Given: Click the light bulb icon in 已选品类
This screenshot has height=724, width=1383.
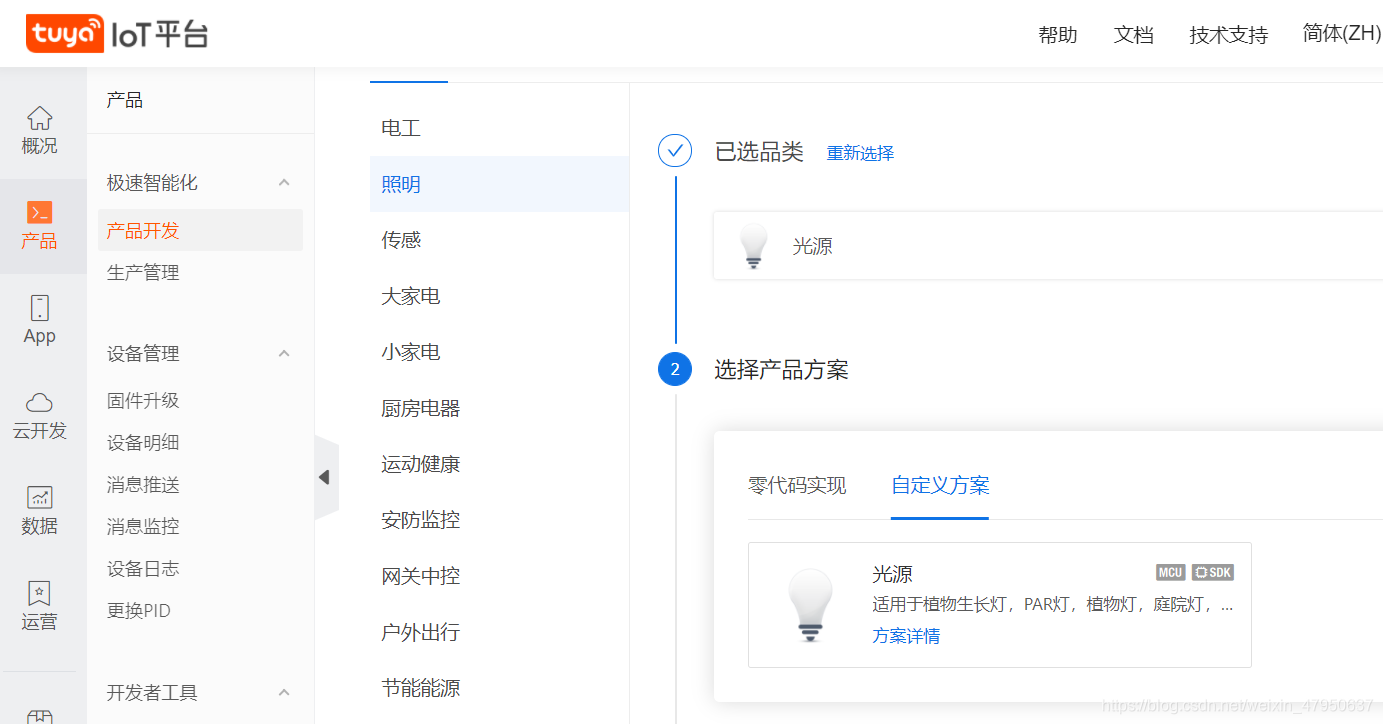Looking at the screenshot, I should (753, 246).
